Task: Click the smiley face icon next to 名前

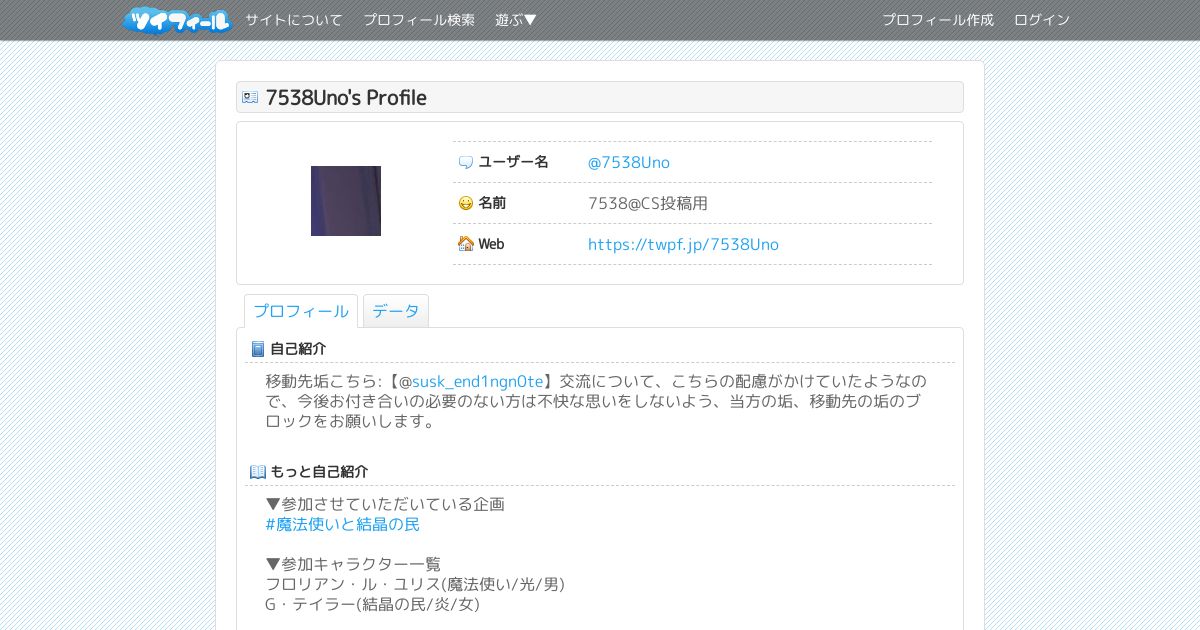Action: (x=465, y=203)
